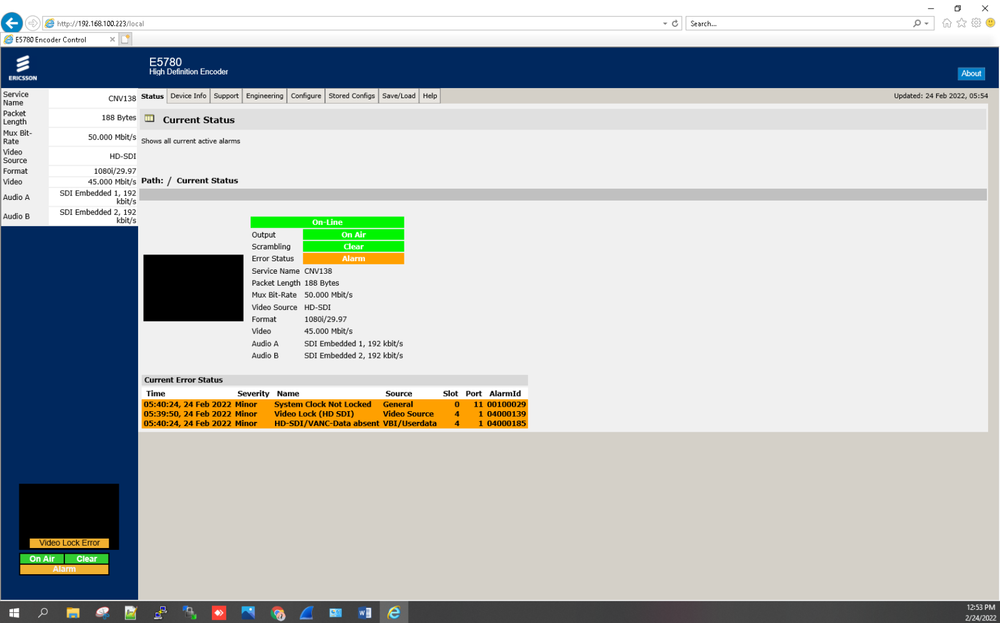Click the Current Status heading icon
The width and height of the screenshot is (1000, 623).
[x=150, y=119]
